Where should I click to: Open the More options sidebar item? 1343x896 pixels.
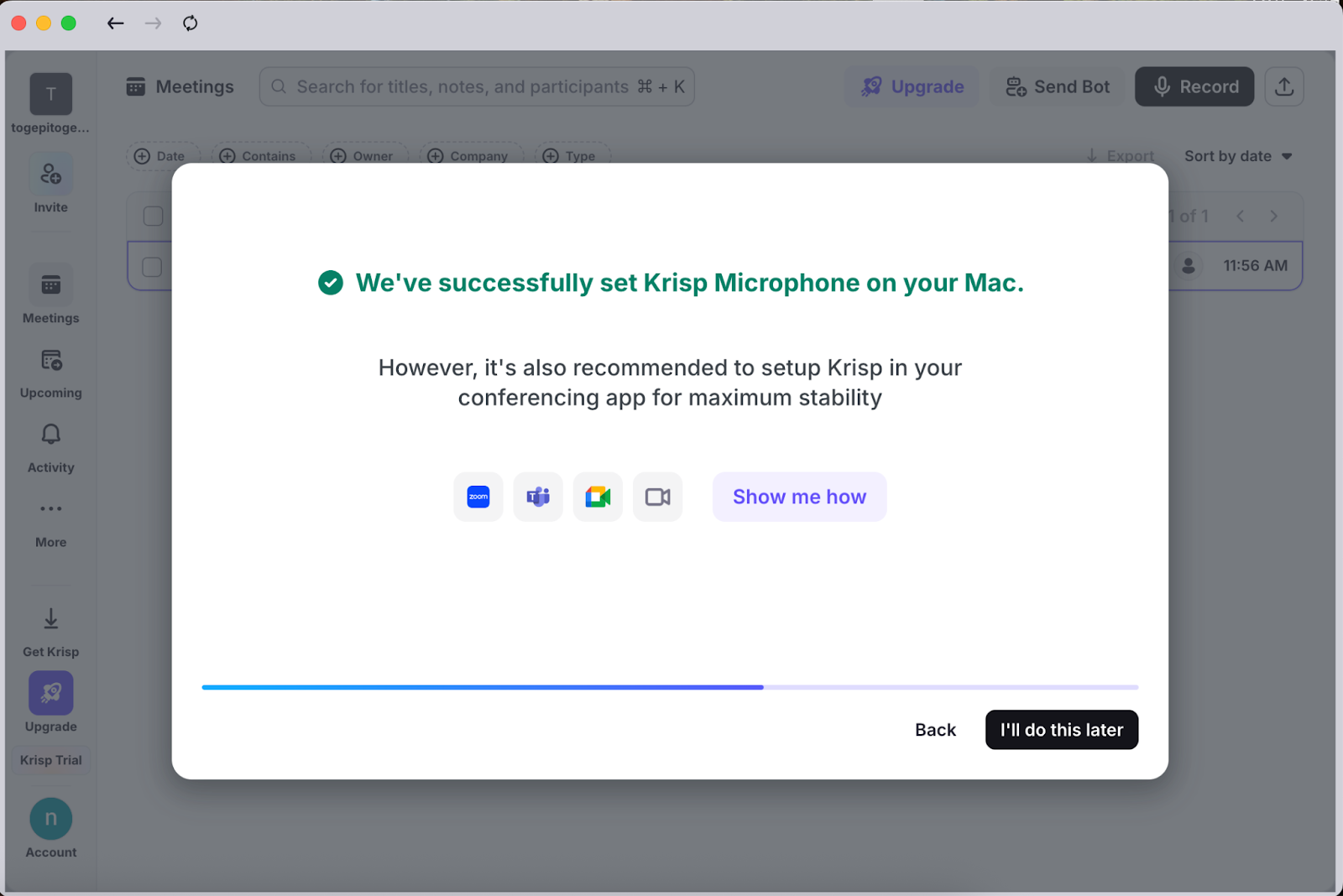tap(50, 519)
